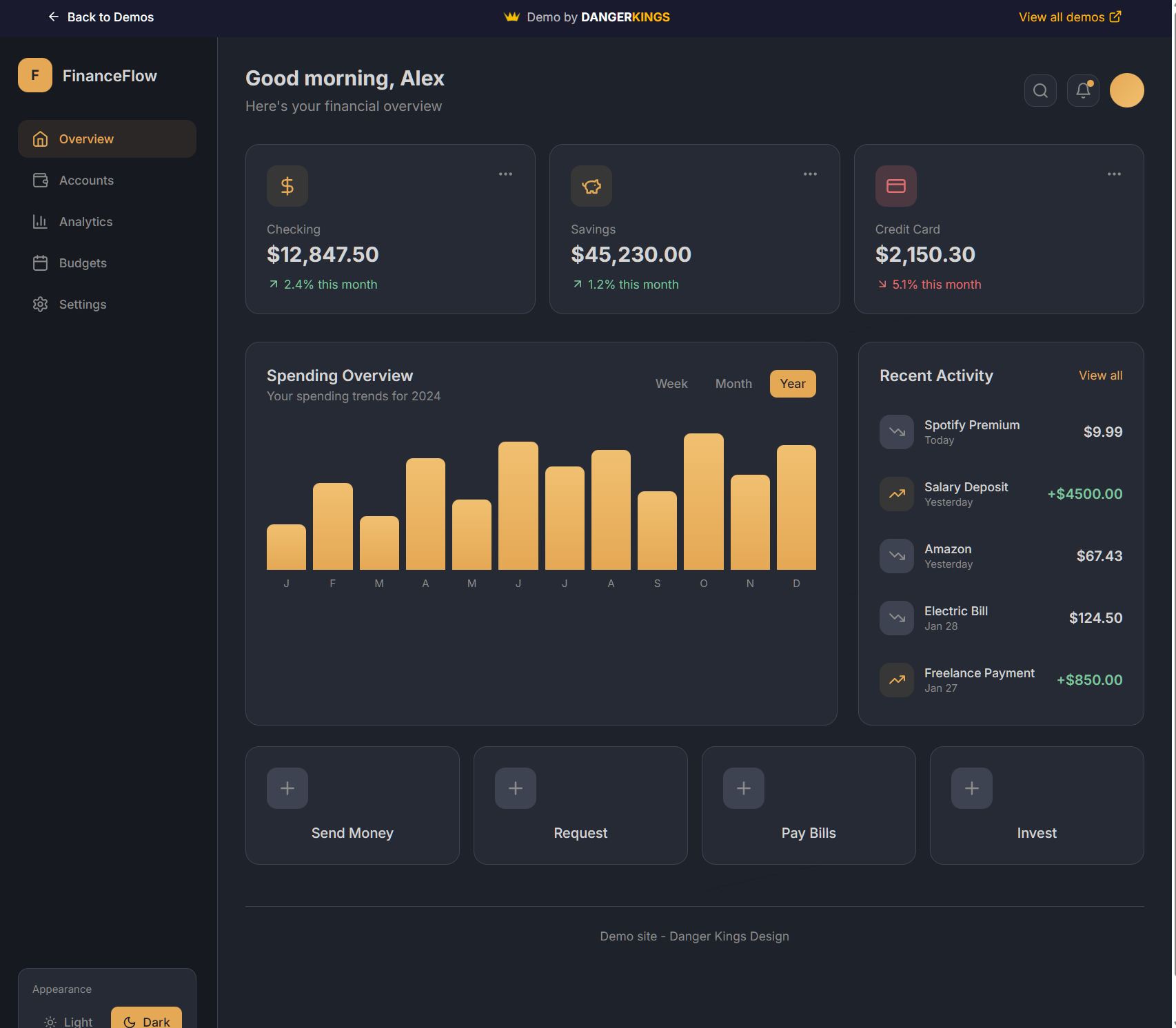
Task: Select the Week spending view
Action: coord(671,384)
